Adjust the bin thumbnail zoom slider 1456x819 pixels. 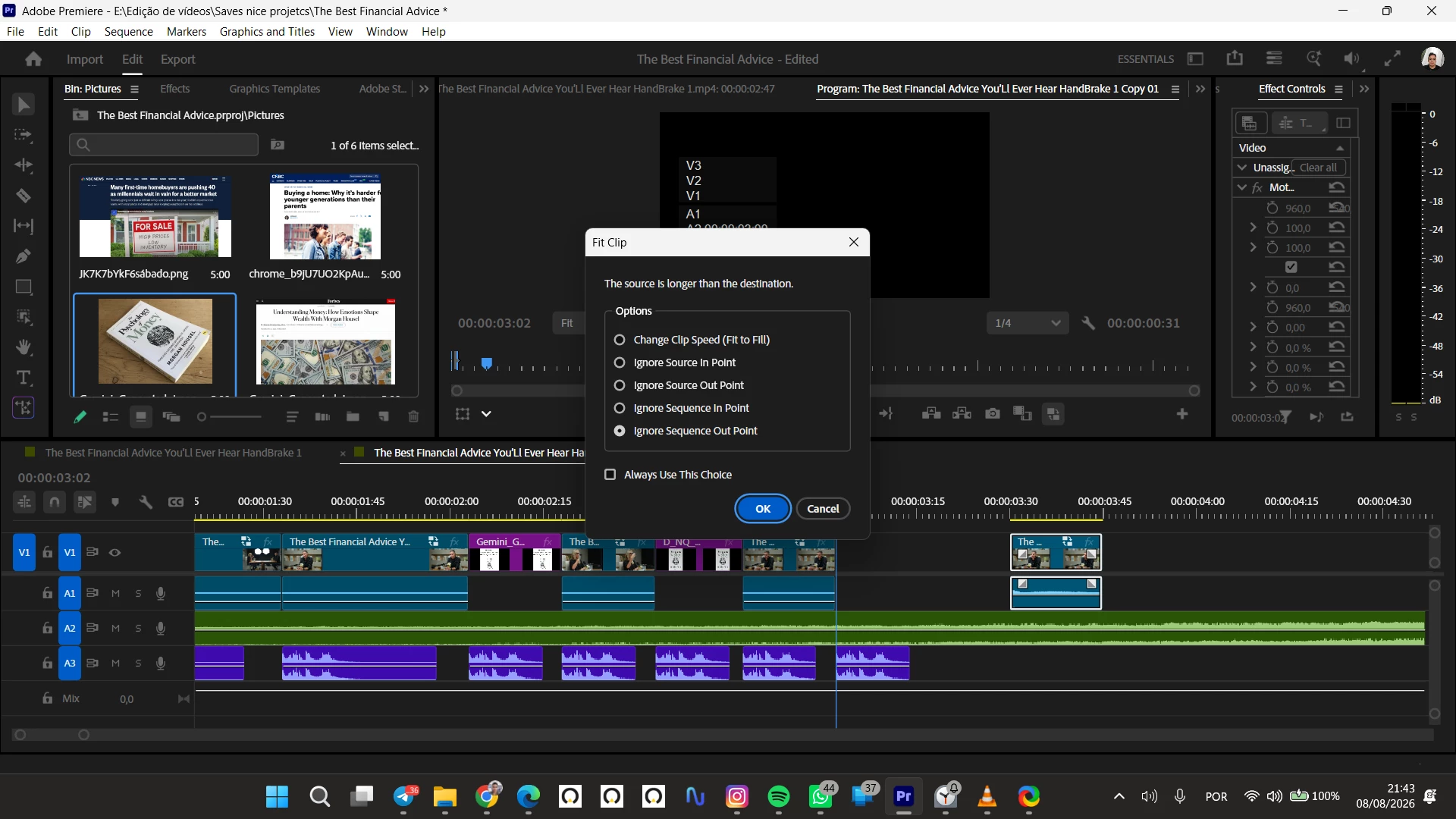point(229,416)
